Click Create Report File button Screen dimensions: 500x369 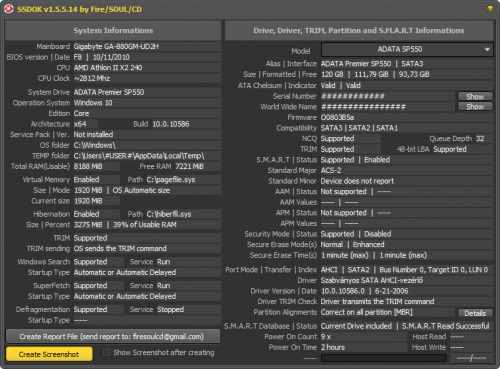(113, 337)
